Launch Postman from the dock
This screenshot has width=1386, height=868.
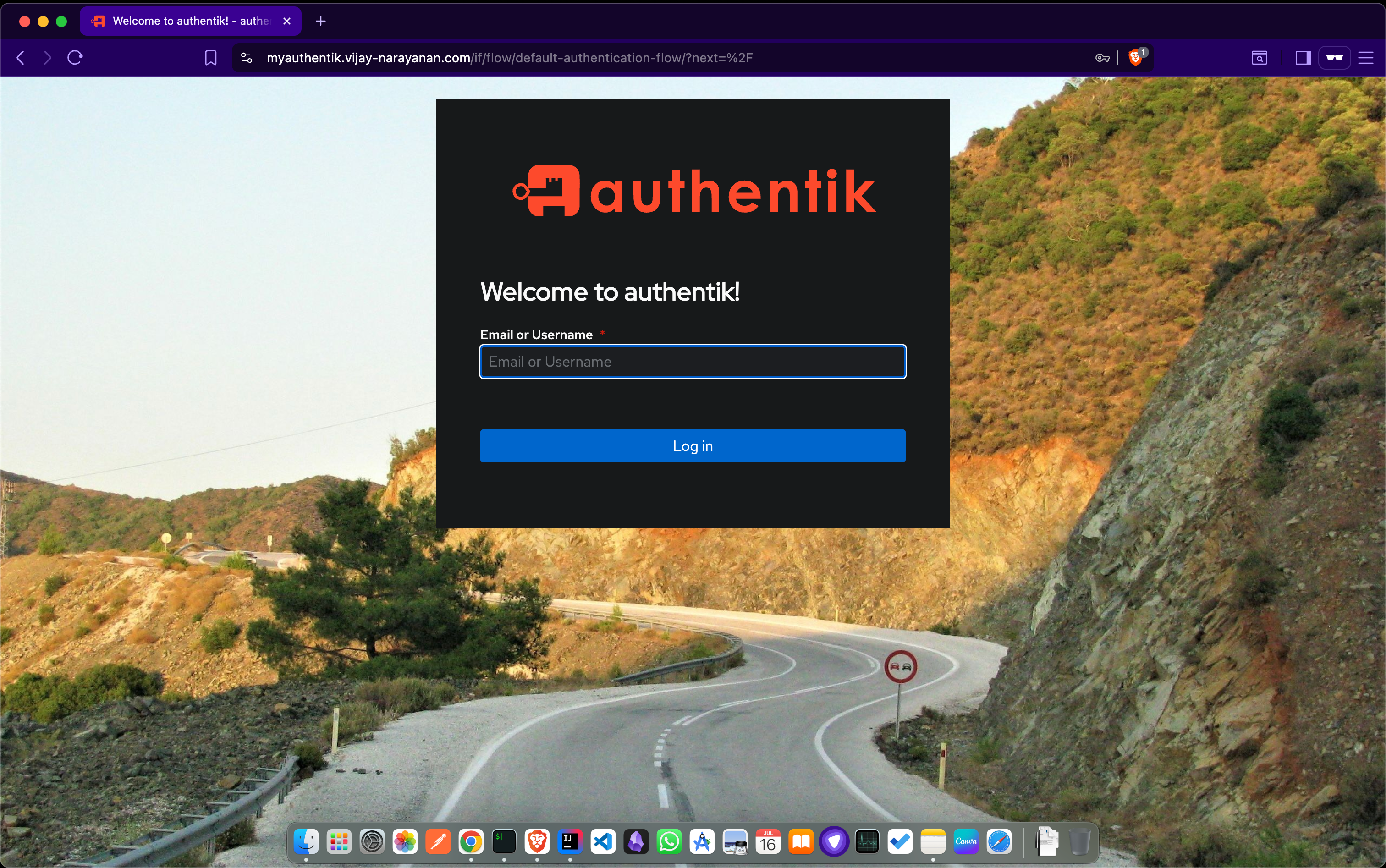(438, 841)
